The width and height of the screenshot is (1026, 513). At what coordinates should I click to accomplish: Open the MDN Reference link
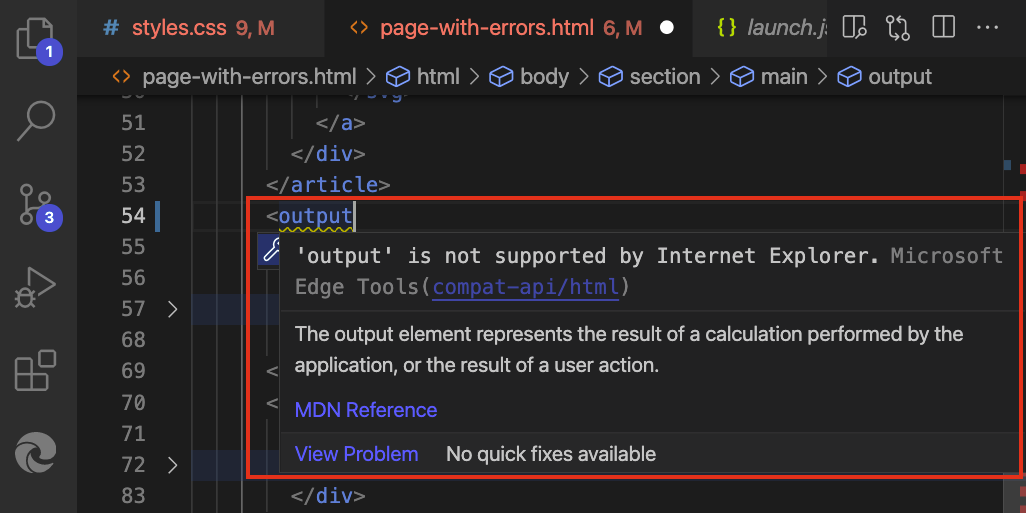366,410
